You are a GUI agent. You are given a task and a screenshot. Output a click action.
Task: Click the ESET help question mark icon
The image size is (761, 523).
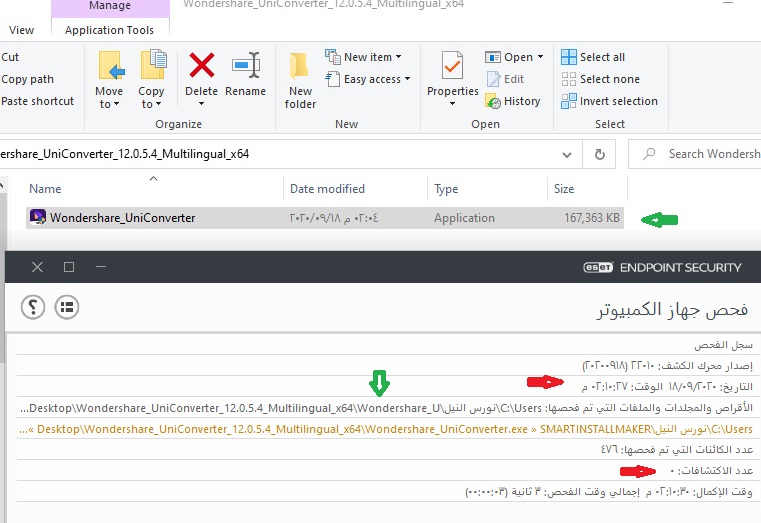point(33,306)
